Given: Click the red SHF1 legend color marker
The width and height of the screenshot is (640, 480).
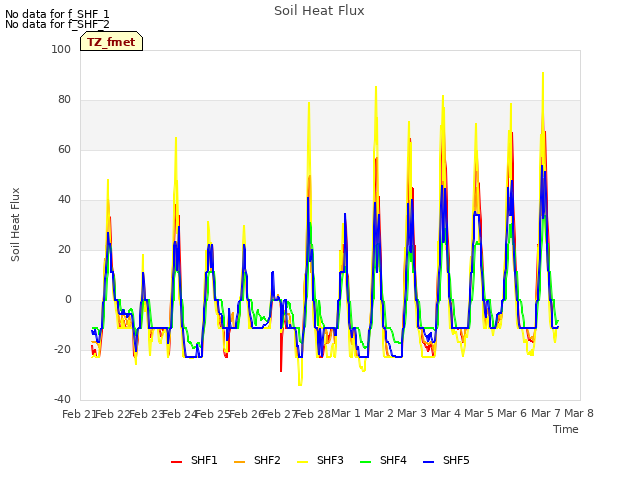Looking at the screenshot, I should [x=176, y=462].
